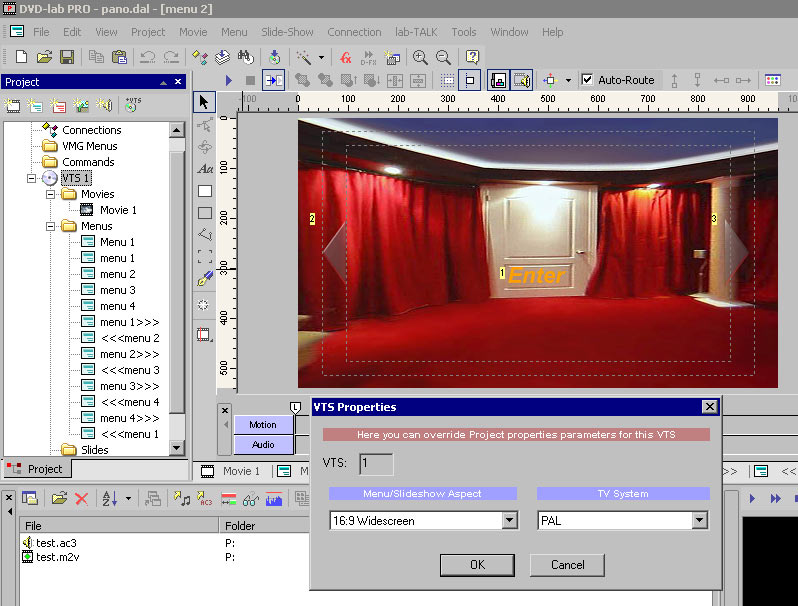798x606 pixels.
Task: Open the Menu/Slideshow Aspect dropdown
Action: [509, 521]
